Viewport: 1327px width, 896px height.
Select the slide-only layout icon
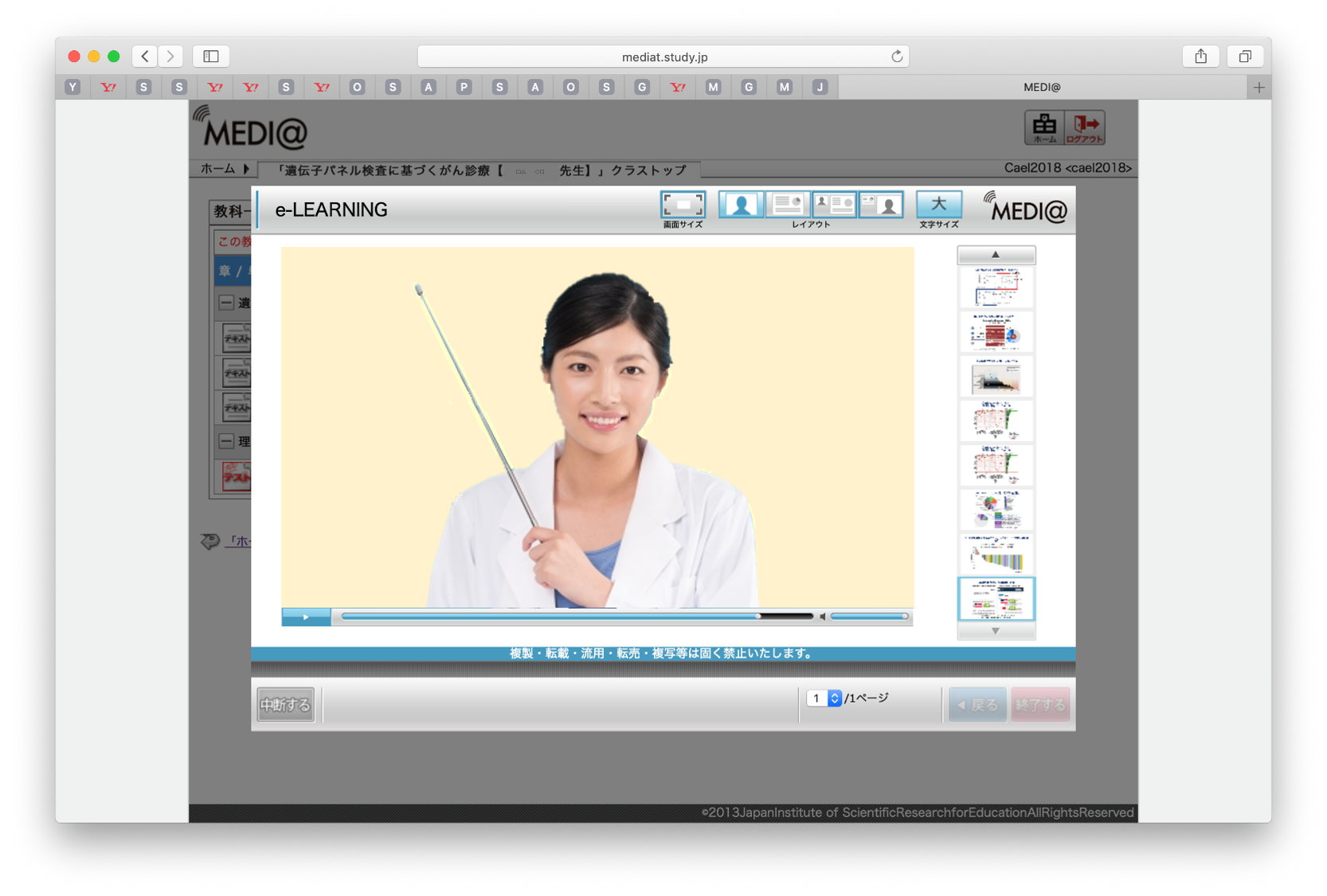[787, 205]
